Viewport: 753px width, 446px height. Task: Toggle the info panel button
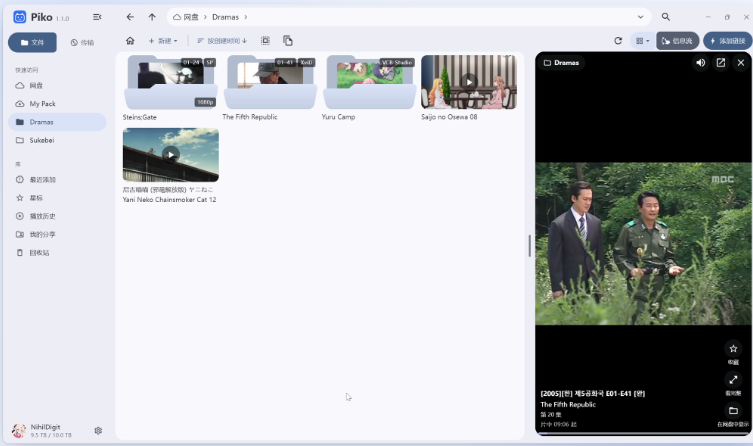(x=677, y=41)
